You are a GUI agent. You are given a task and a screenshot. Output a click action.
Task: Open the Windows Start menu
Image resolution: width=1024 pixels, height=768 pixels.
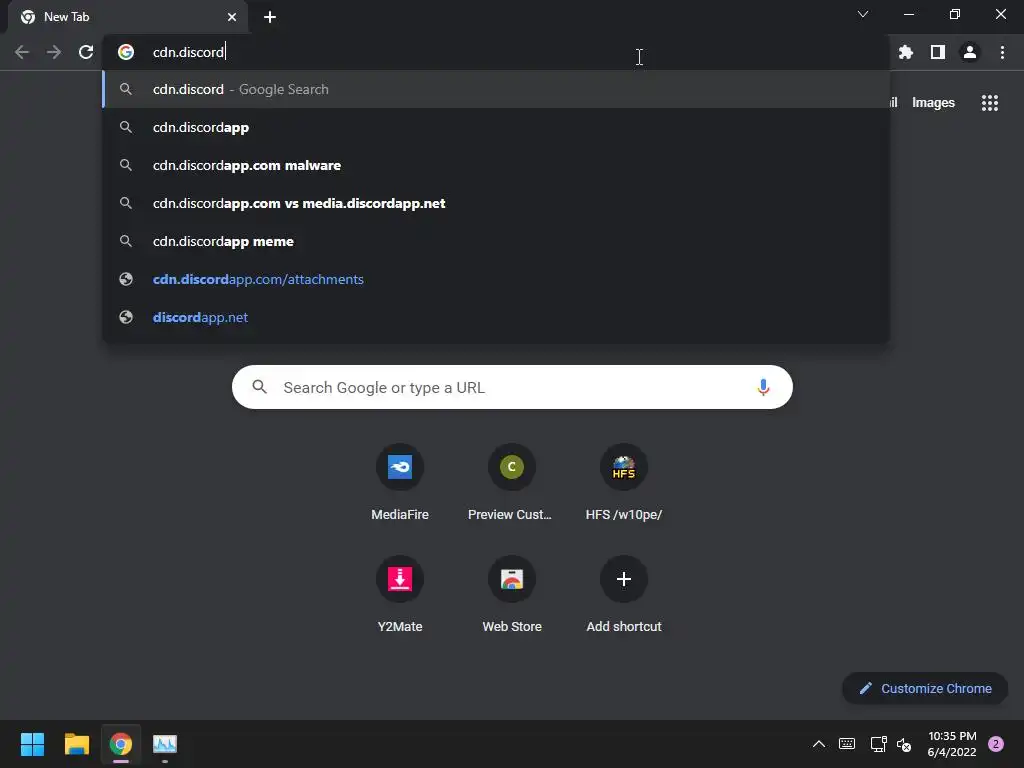pos(32,744)
